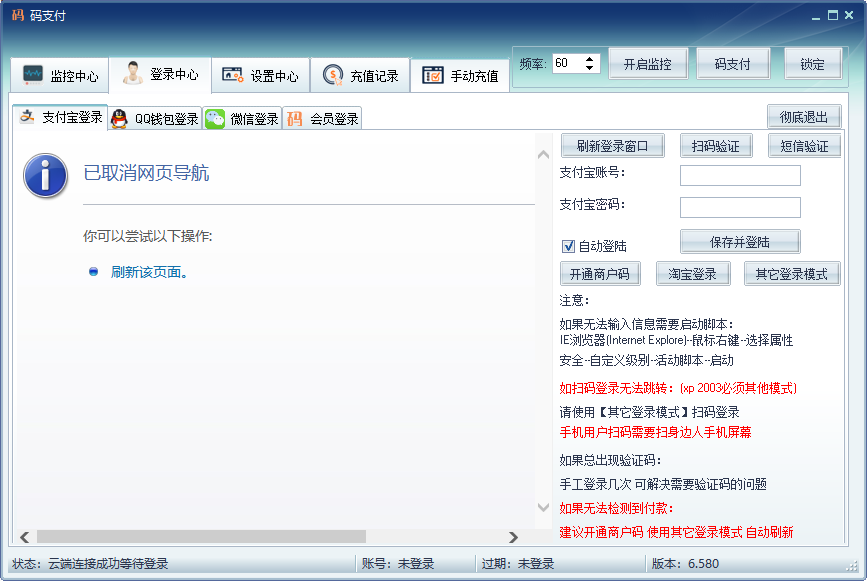The width and height of the screenshot is (867, 581).
Task: Click the 已取消网页导航 heading
Action: pyautogui.click(x=146, y=173)
